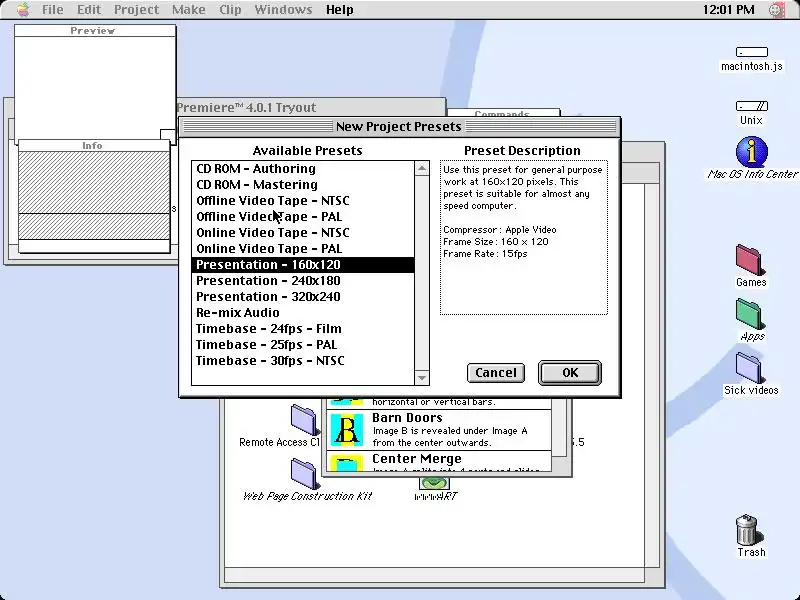Click presets list scroll down arrow
Image resolution: width=800 pixels, height=600 pixels.
422,378
